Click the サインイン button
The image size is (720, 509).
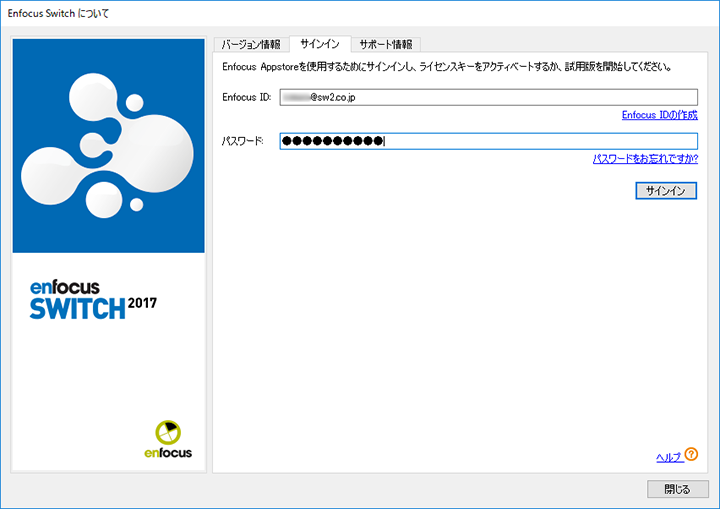(666, 191)
